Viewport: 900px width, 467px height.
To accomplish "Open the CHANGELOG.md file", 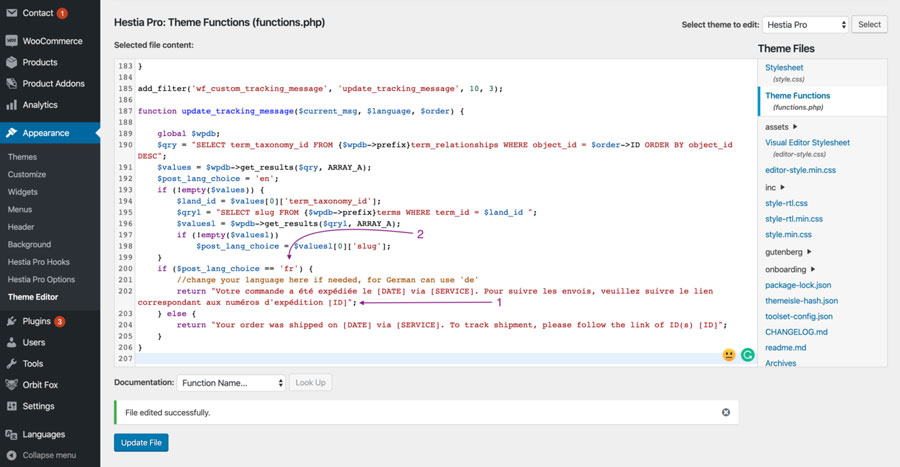I will (796, 332).
